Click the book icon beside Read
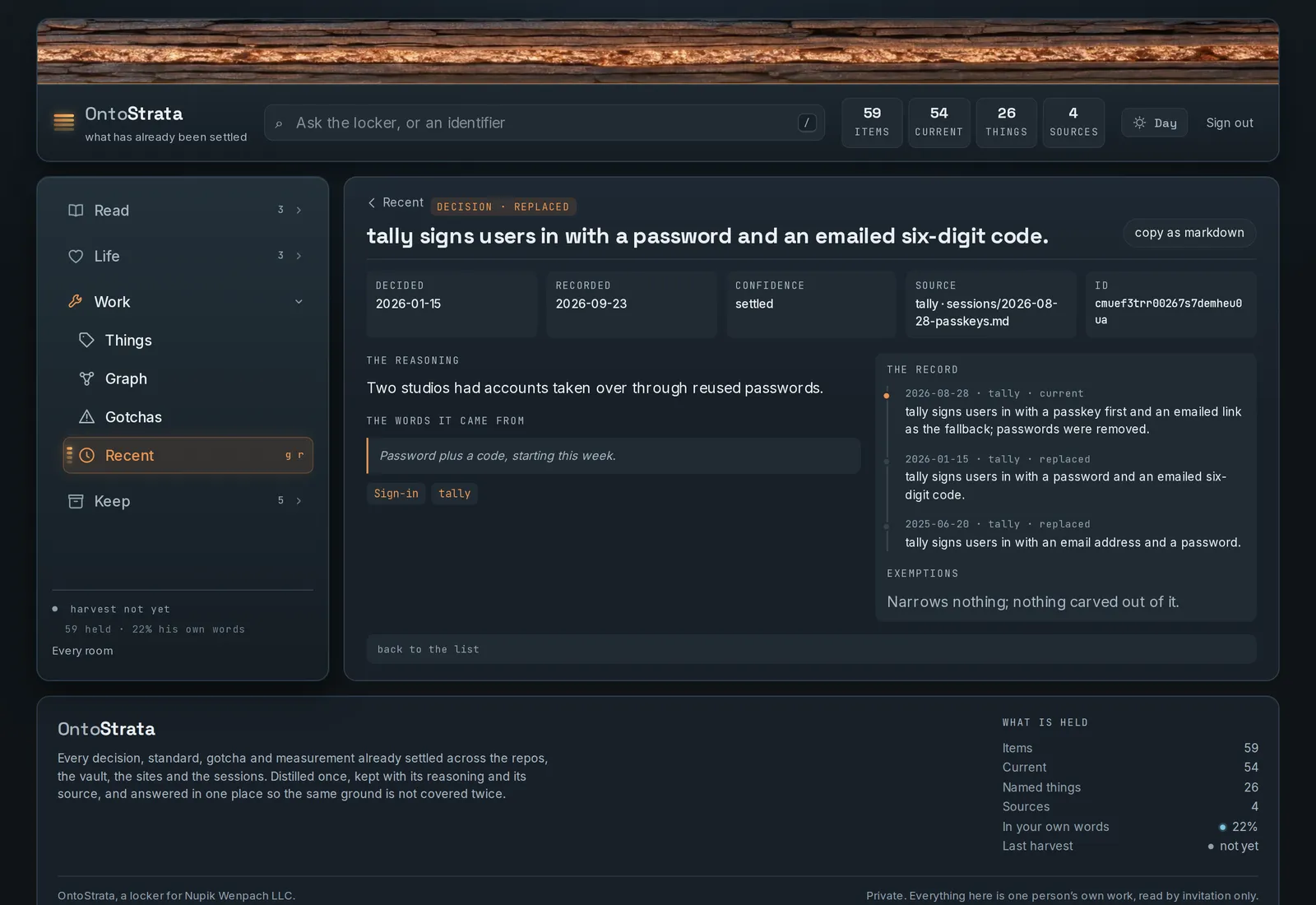 [76, 211]
